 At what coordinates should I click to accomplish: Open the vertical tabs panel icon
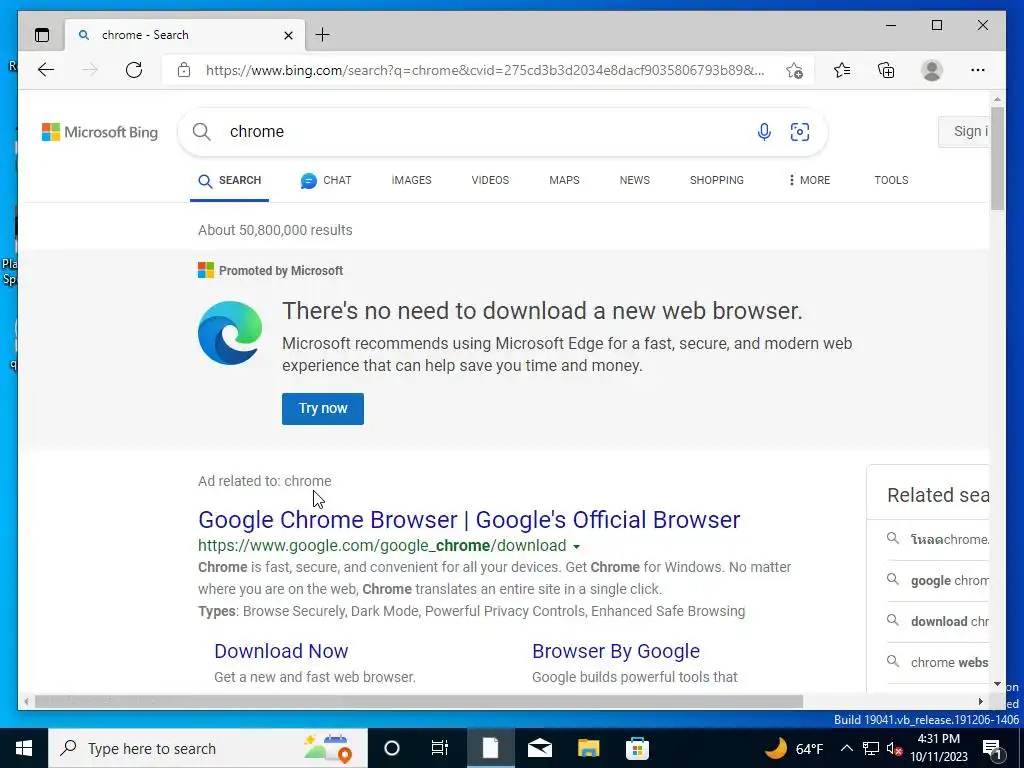pos(42,35)
